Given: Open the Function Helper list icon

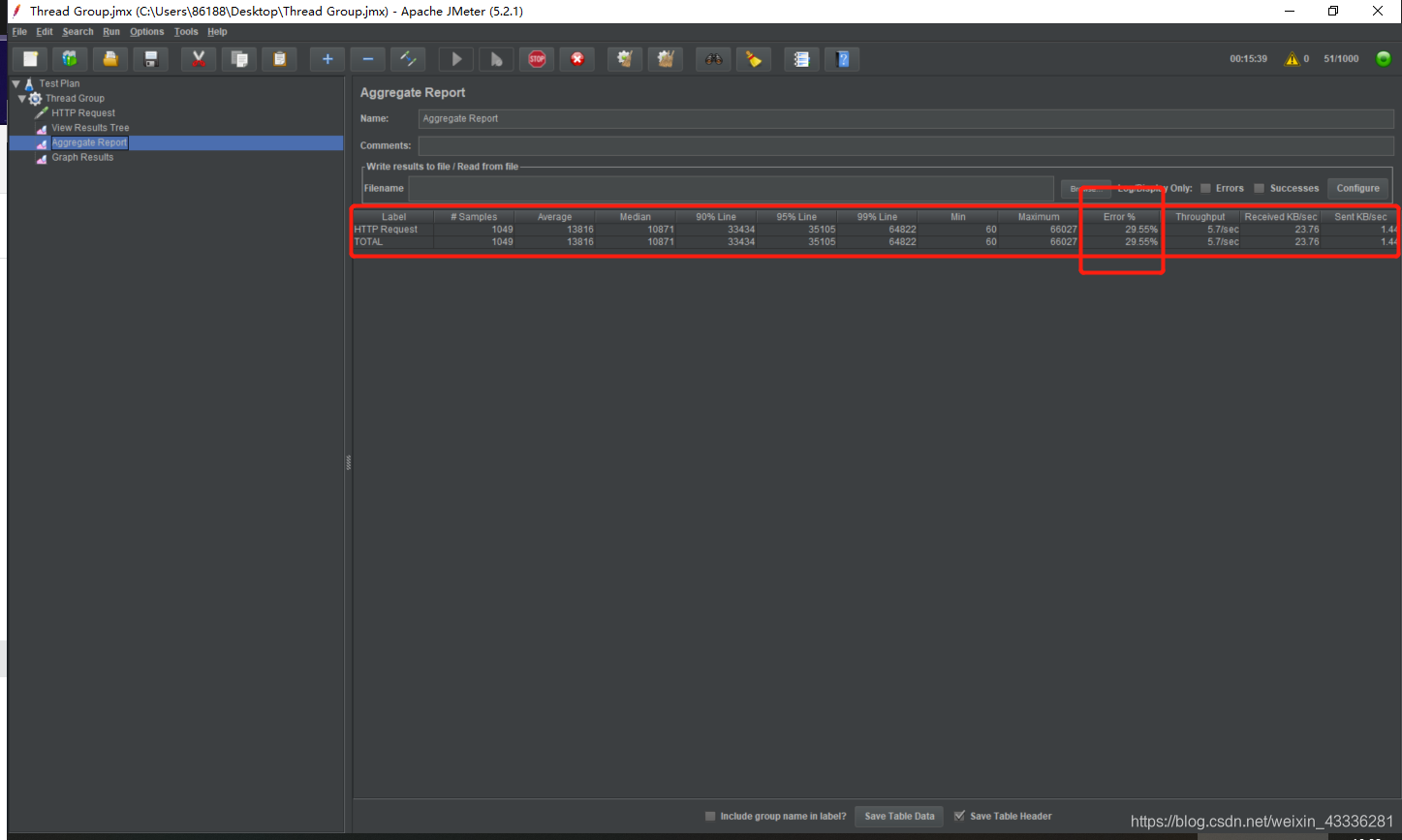Looking at the screenshot, I should [x=802, y=59].
